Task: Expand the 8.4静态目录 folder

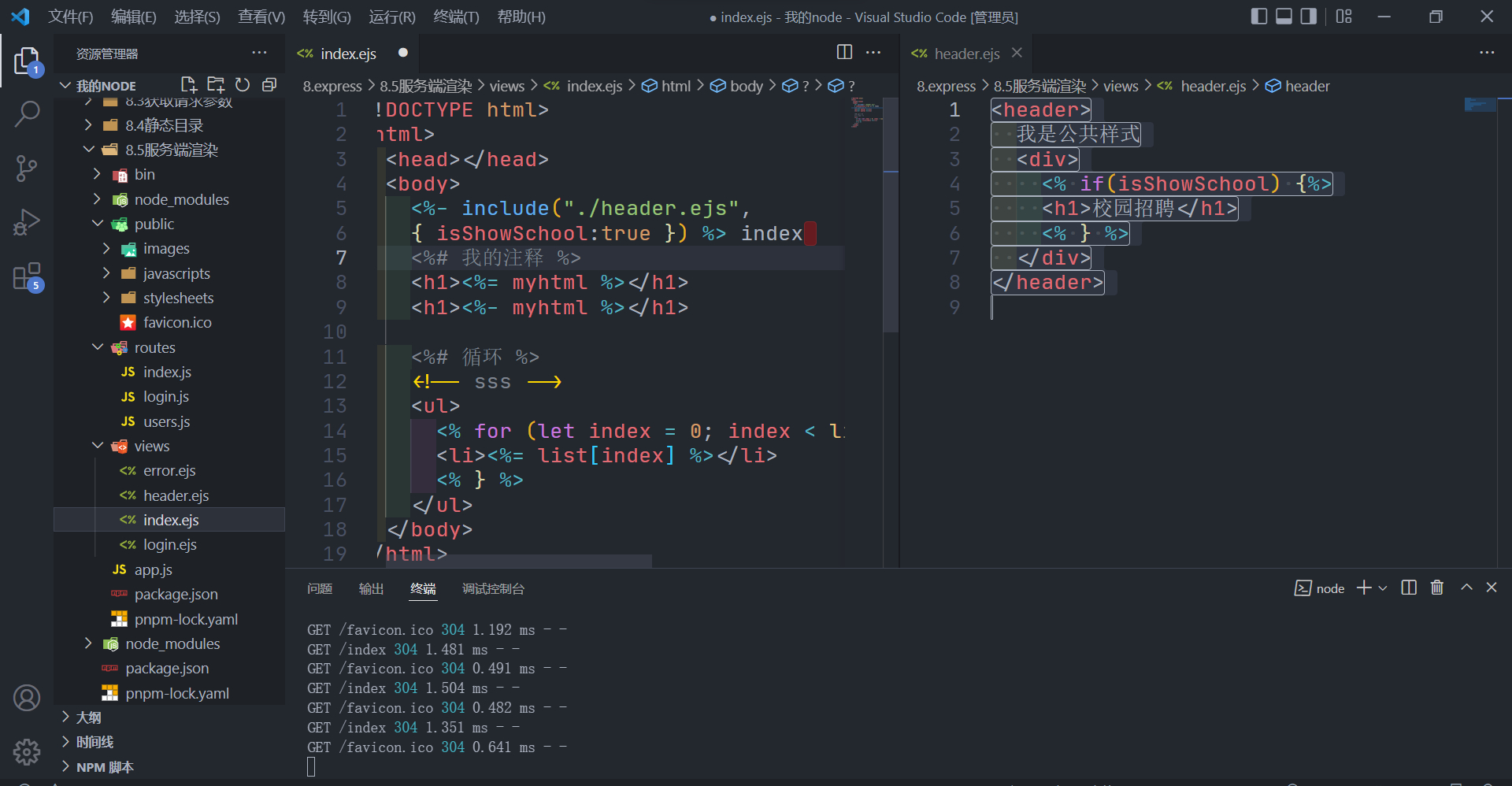Action: coord(165,125)
